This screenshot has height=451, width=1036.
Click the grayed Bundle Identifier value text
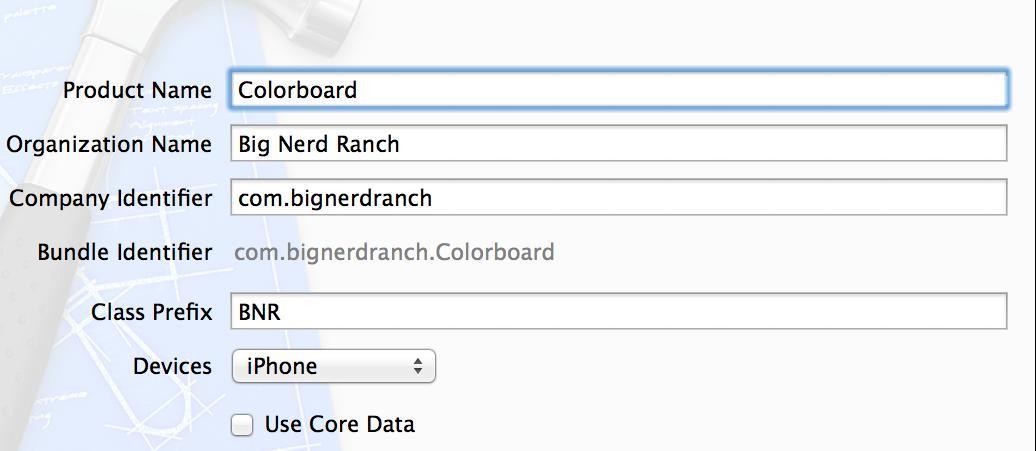click(394, 252)
